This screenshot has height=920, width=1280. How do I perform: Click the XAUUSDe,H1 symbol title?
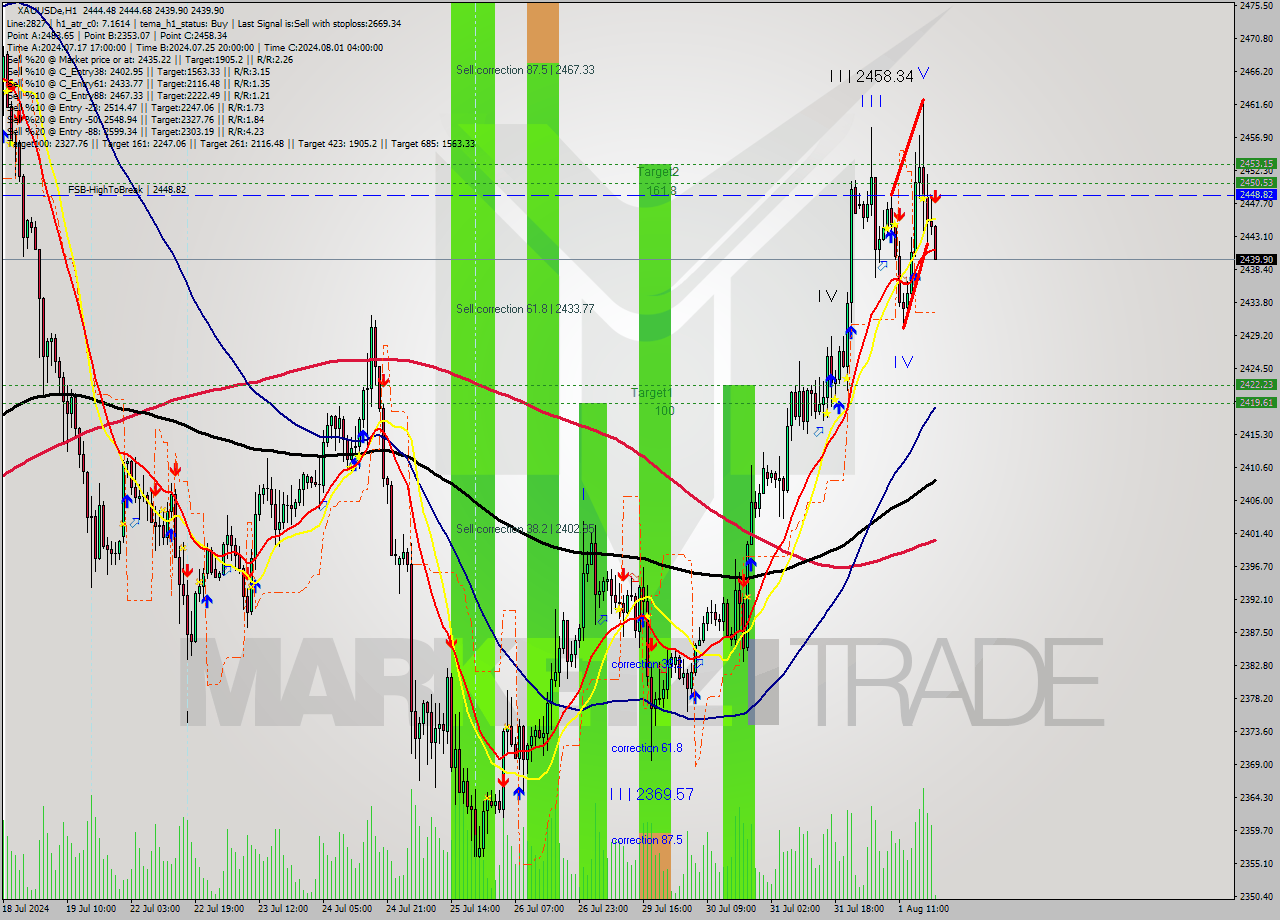(45, 10)
